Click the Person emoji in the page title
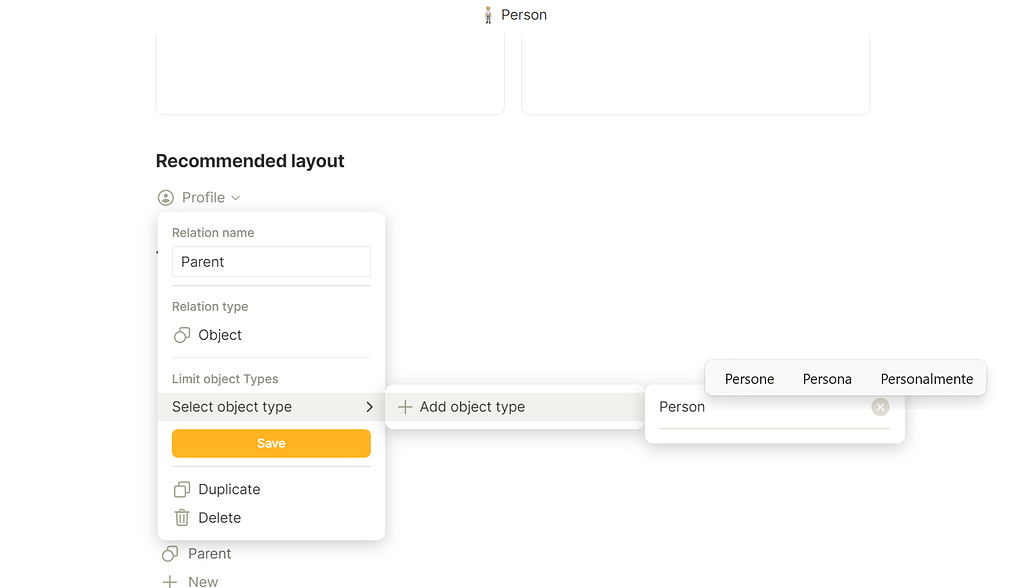This screenshot has height=588, width=1024. [x=487, y=14]
